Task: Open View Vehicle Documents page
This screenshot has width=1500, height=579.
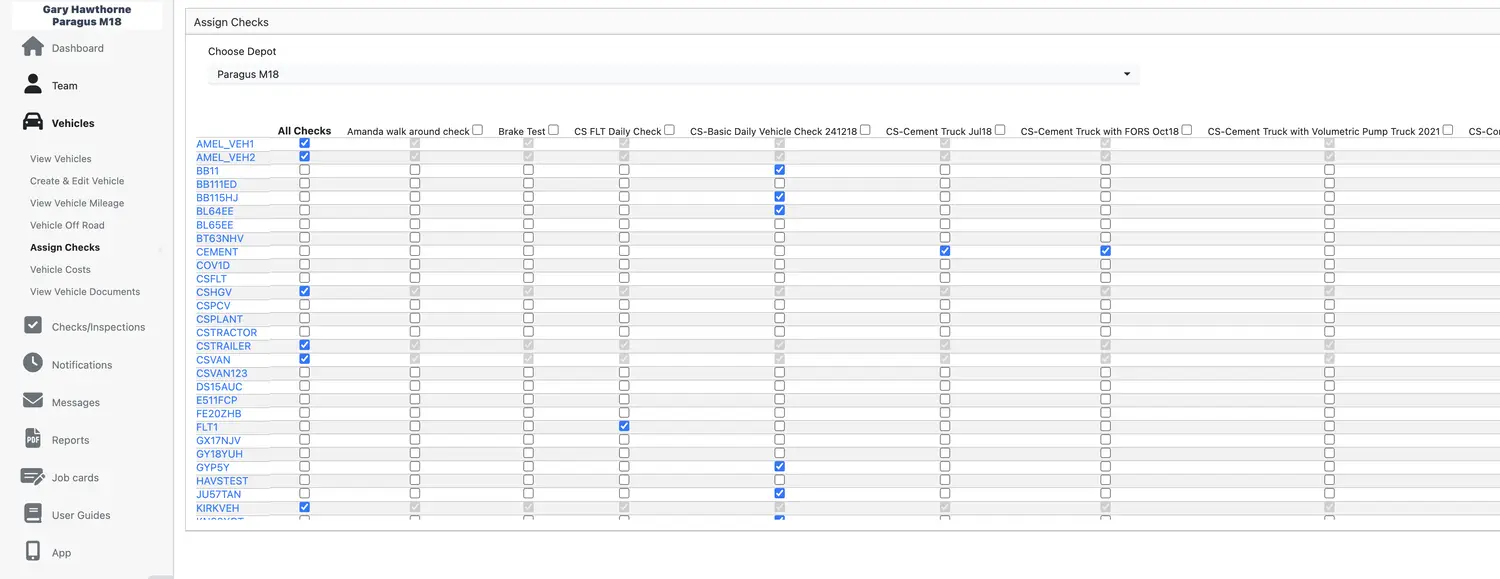Action: tap(85, 292)
